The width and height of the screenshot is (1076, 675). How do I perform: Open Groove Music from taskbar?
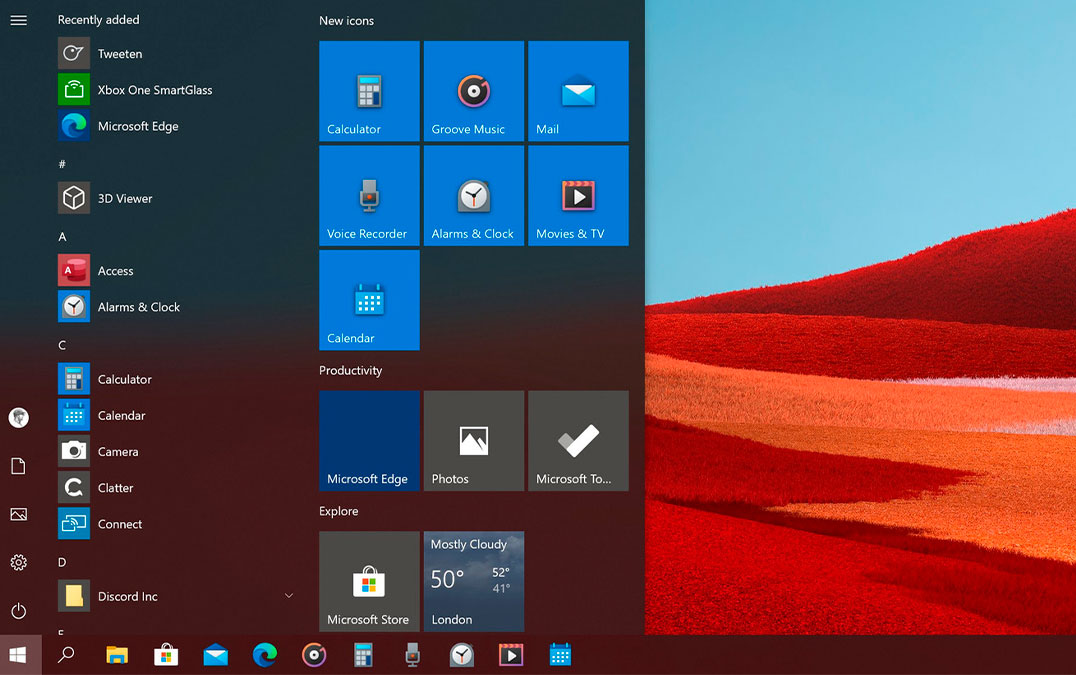click(314, 655)
